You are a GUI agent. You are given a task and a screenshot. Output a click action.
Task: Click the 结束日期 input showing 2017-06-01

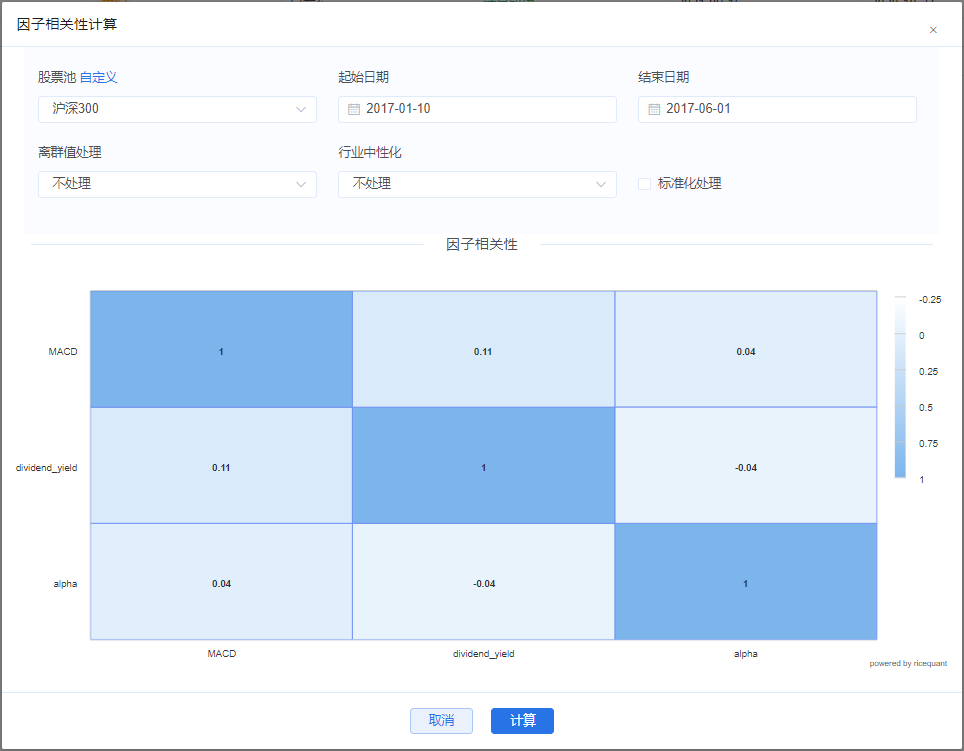pos(785,109)
